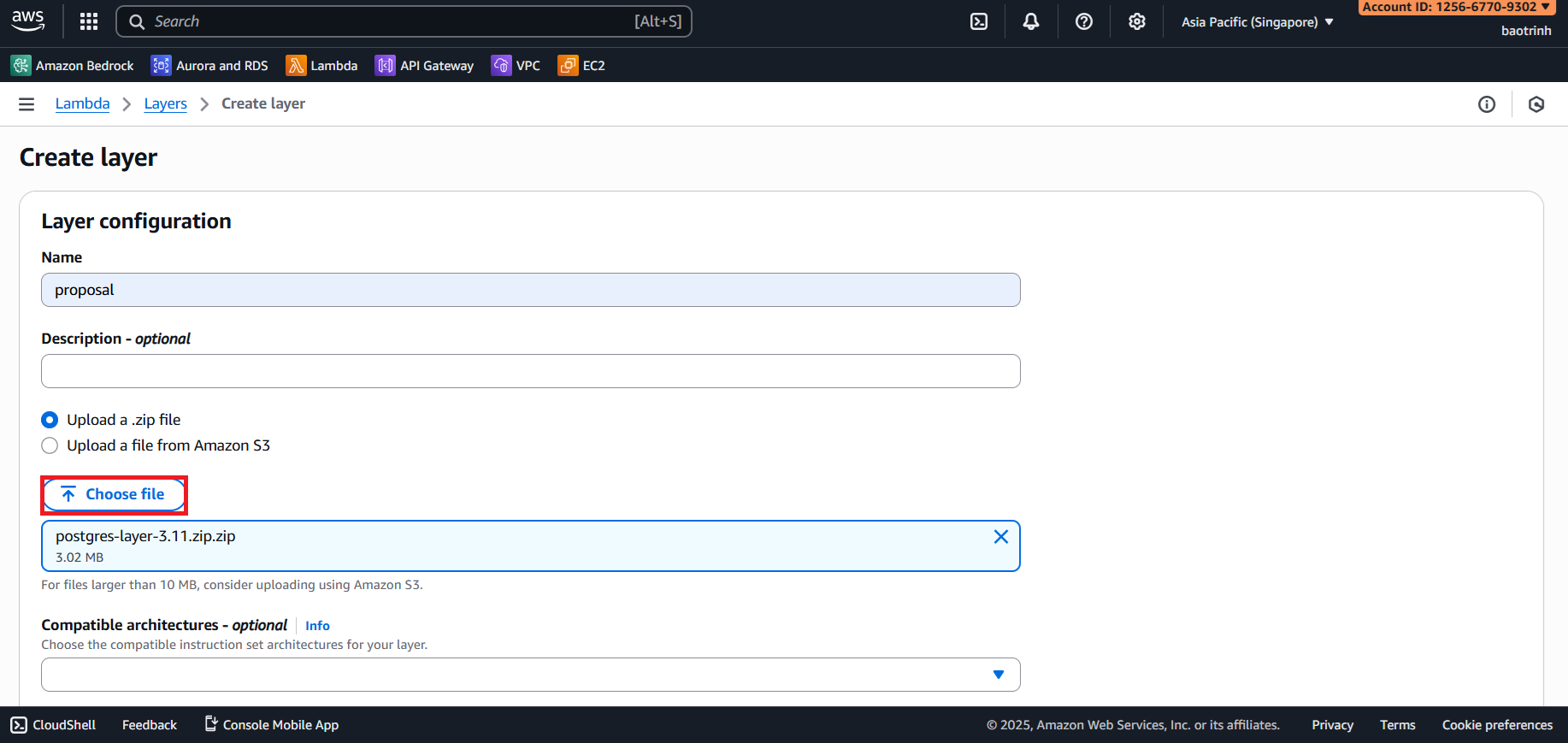Select Upload a .zip file radio option
Image resolution: width=1568 pixels, height=743 pixels.
[50, 420]
